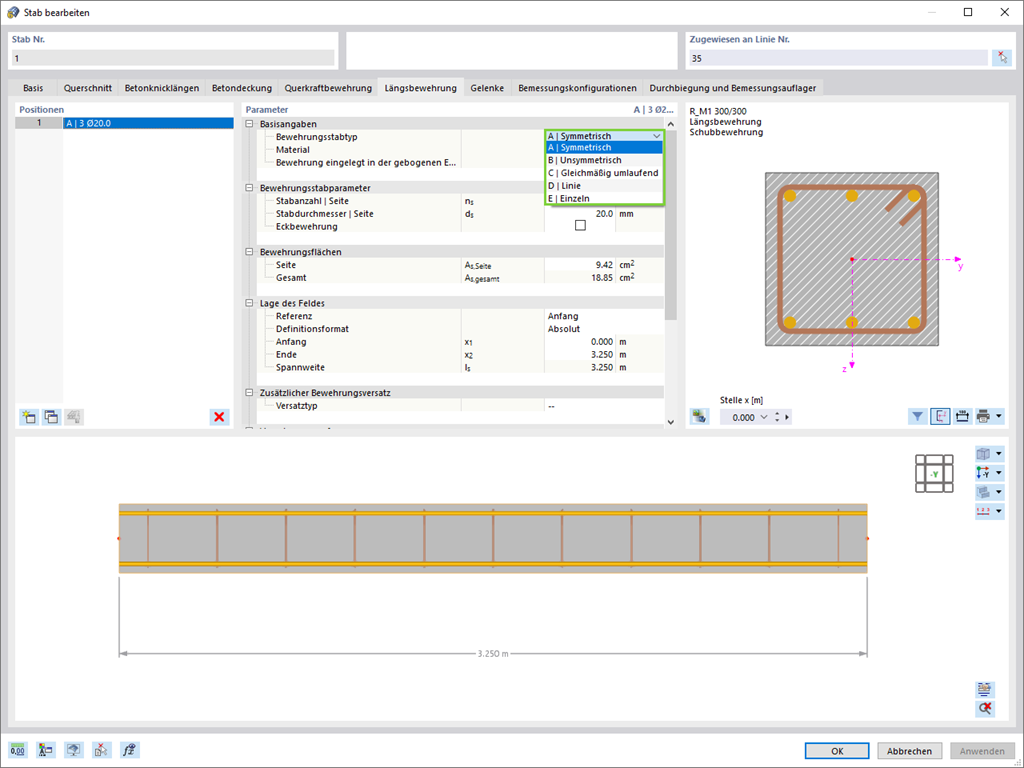Collapse the Bewehrungsflächen section

click(x=249, y=251)
